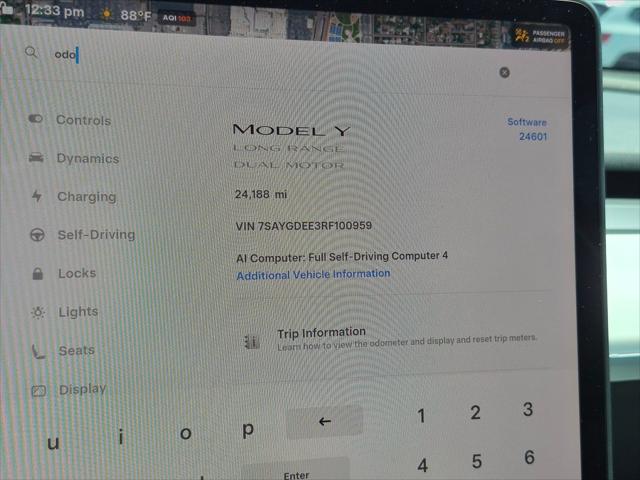Tap the lock icon in status bar
The image size is (640, 480).
click(x=6, y=8)
